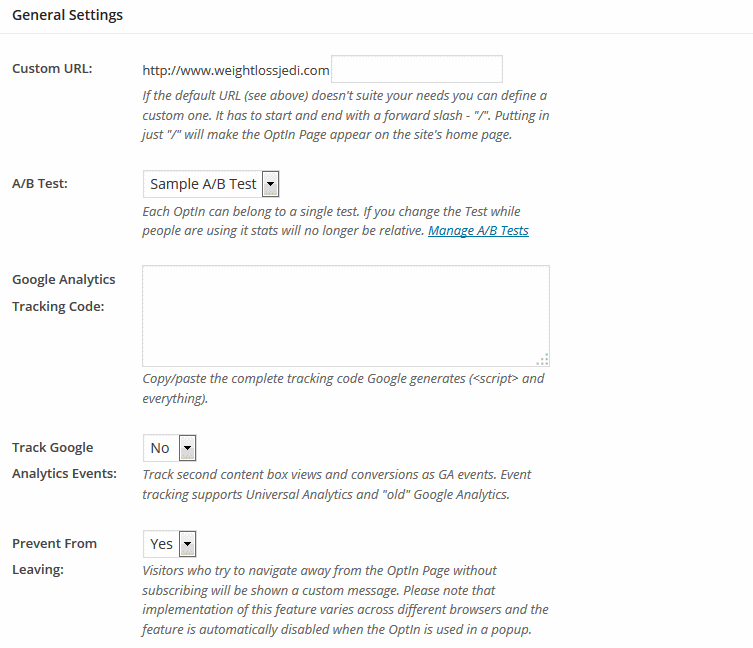Open the A/B Test dropdown arrow
Image resolution: width=753 pixels, height=648 pixels.
(270, 184)
